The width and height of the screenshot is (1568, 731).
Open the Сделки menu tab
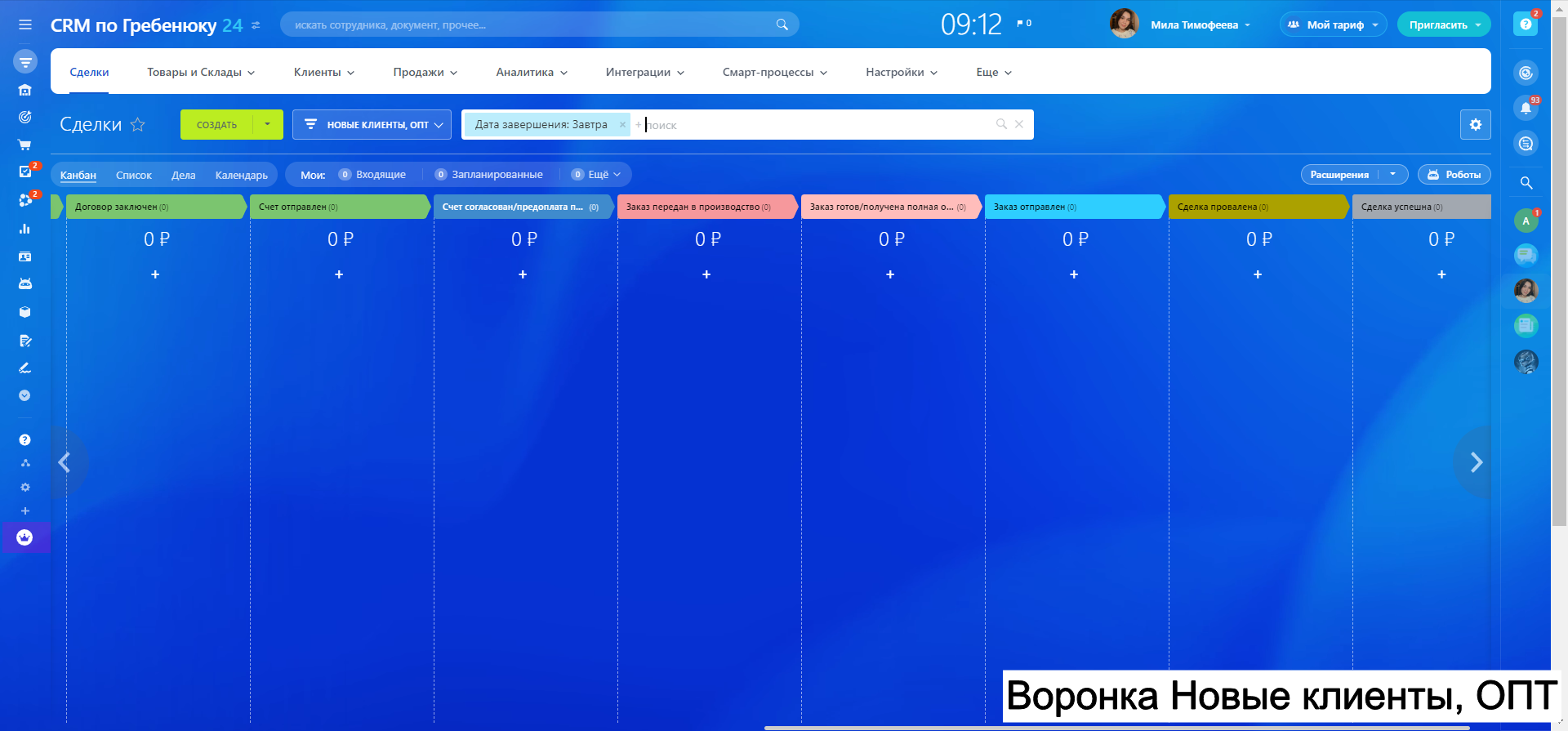tap(89, 72)
